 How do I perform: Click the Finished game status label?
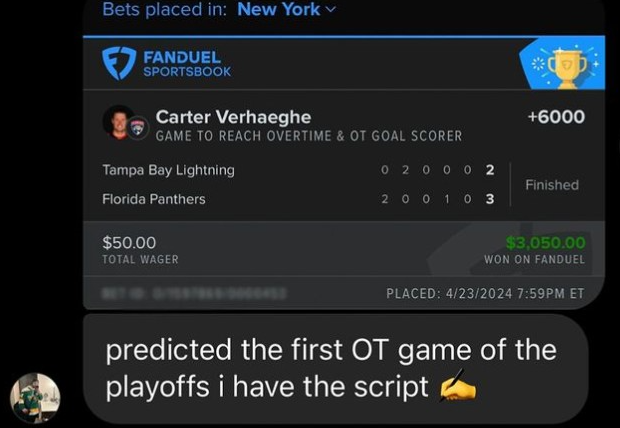point(552,185)
